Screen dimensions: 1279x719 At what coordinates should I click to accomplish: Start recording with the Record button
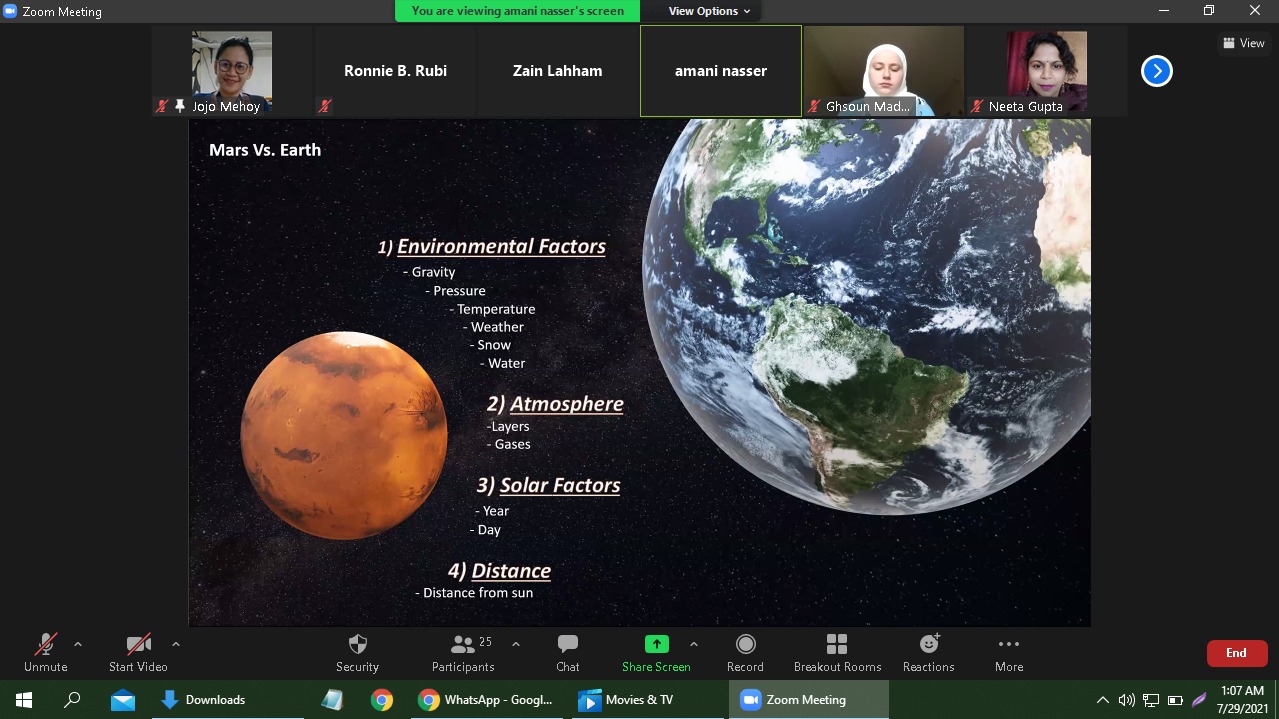[x=745, y=653]
